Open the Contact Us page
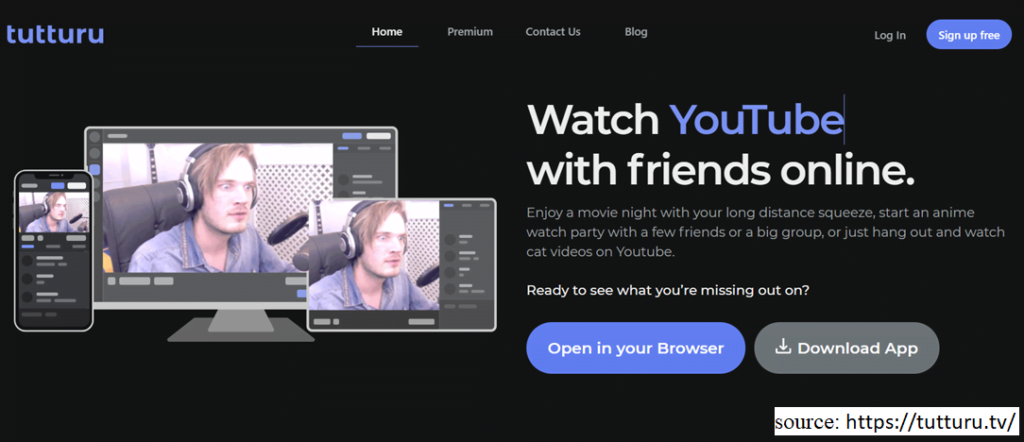The image size is (1024, 442). coord(552,31)
